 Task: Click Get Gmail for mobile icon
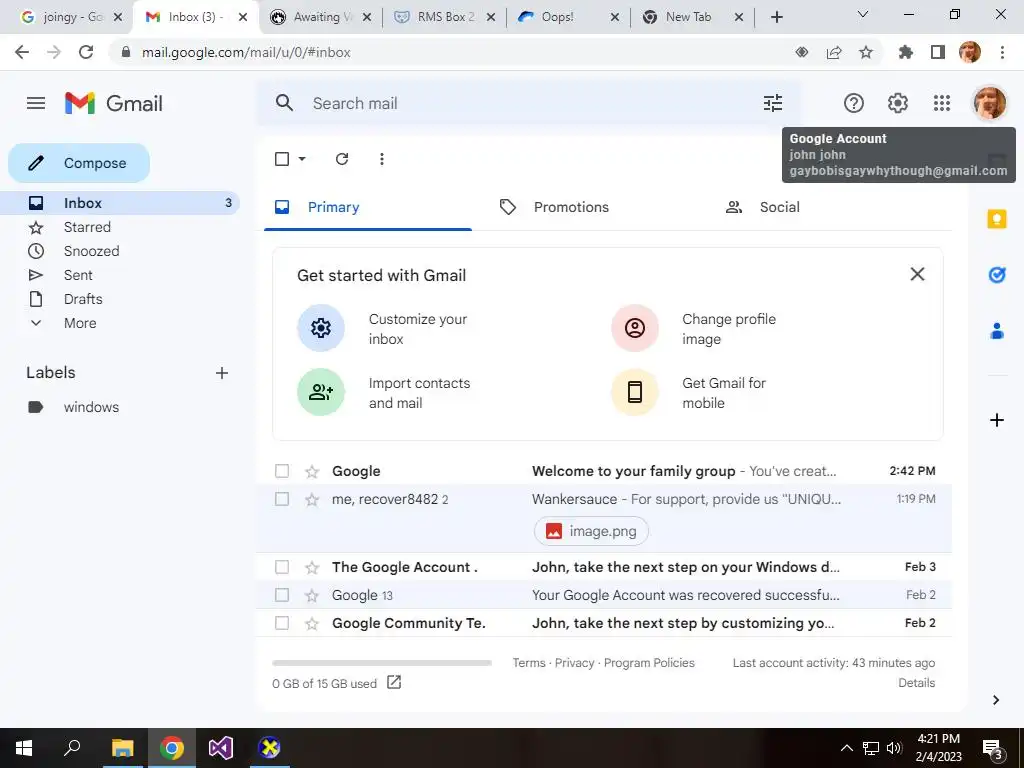click(x=635, y=392)
